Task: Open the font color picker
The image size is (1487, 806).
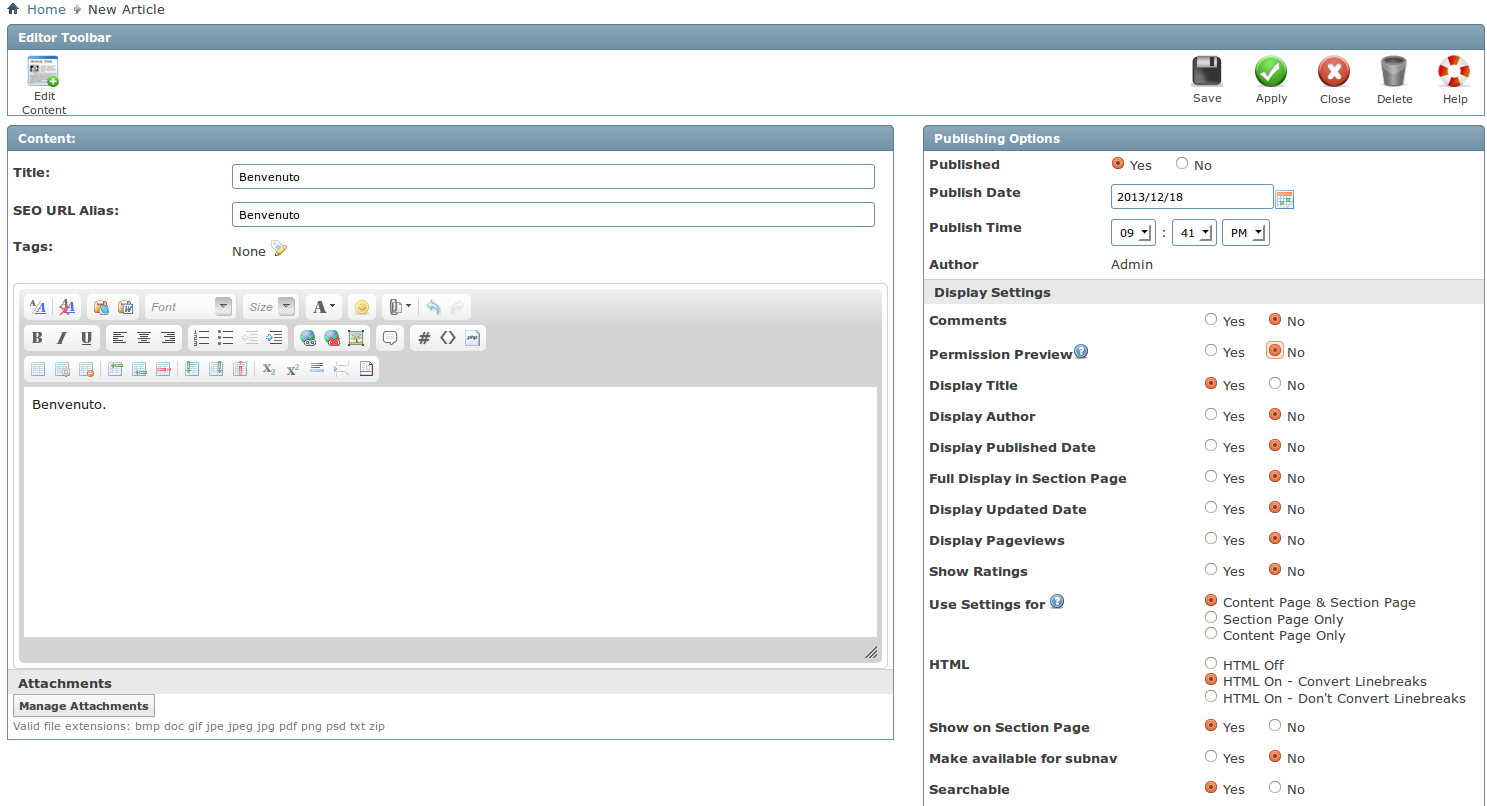Action: pyautogui.click(x=324, y=307)
